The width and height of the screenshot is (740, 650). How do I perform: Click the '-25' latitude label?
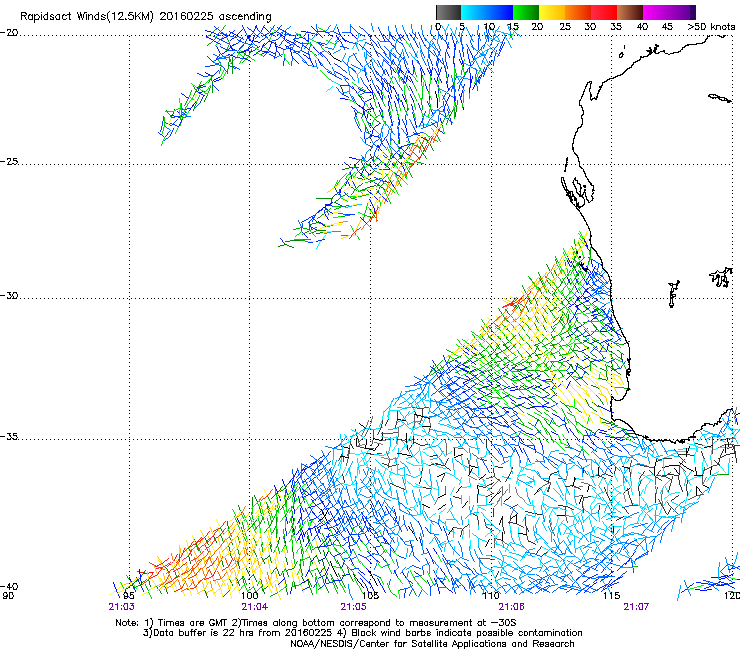(x=9, y=161)
